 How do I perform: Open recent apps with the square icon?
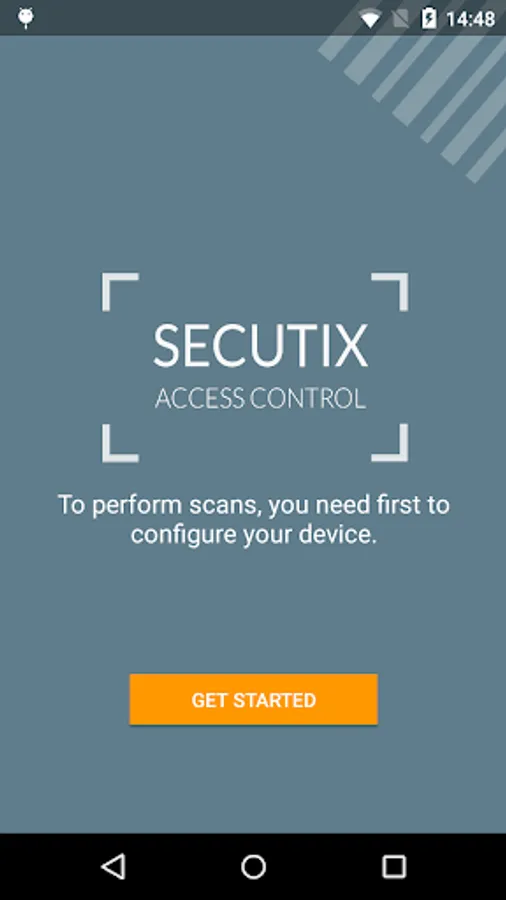[394, 867]
